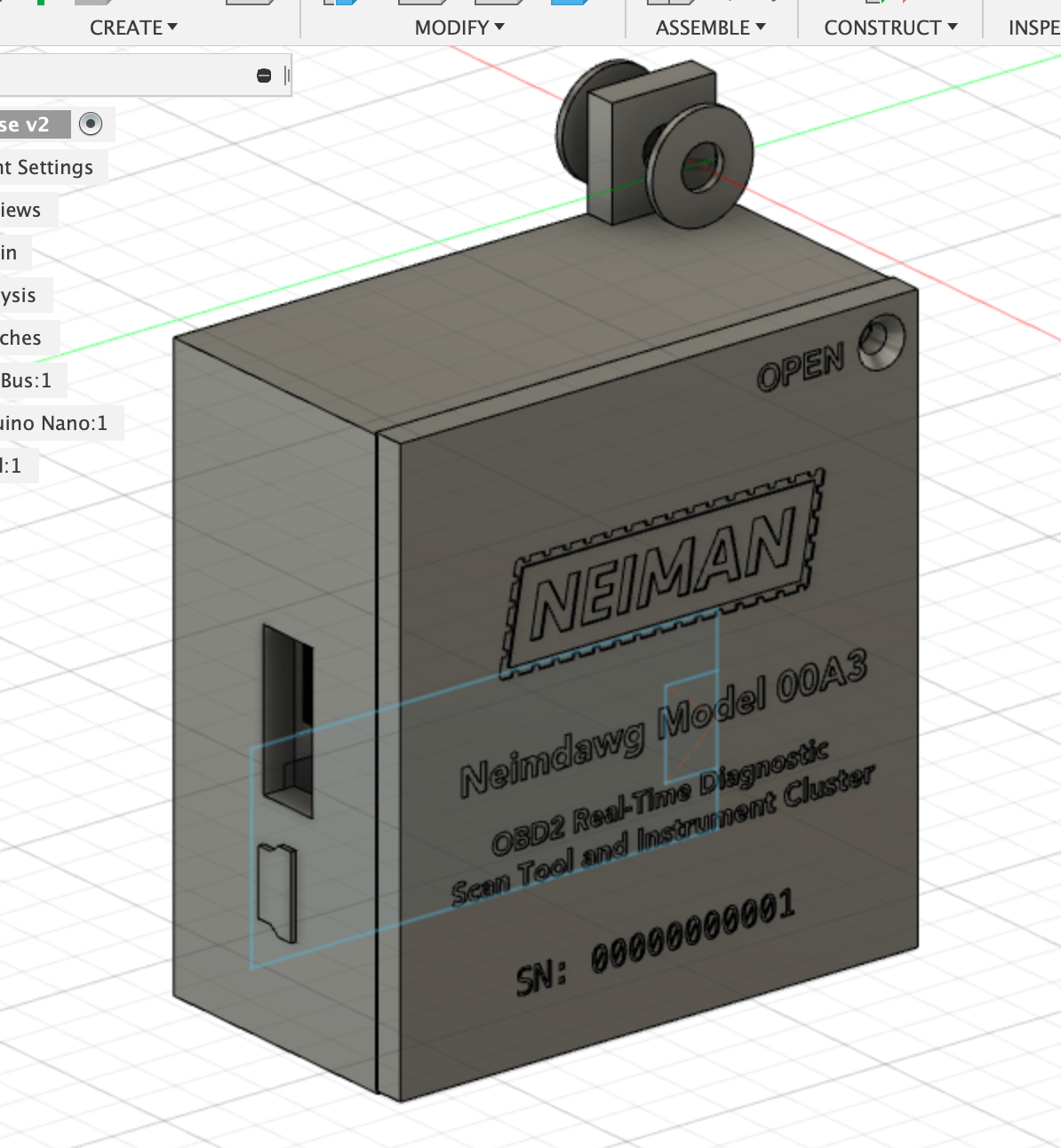Select the small connector cutout below the slot
1061x1148 pixels.
click(276, 892)
